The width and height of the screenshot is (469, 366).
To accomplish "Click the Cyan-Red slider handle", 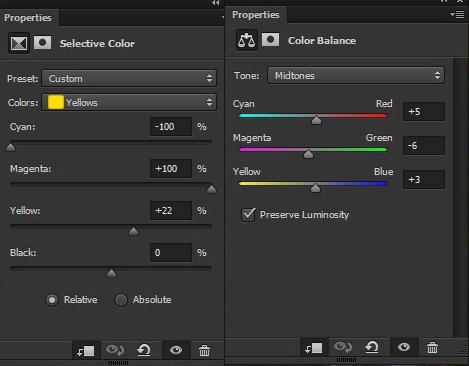I will click(x=316, y=120).
